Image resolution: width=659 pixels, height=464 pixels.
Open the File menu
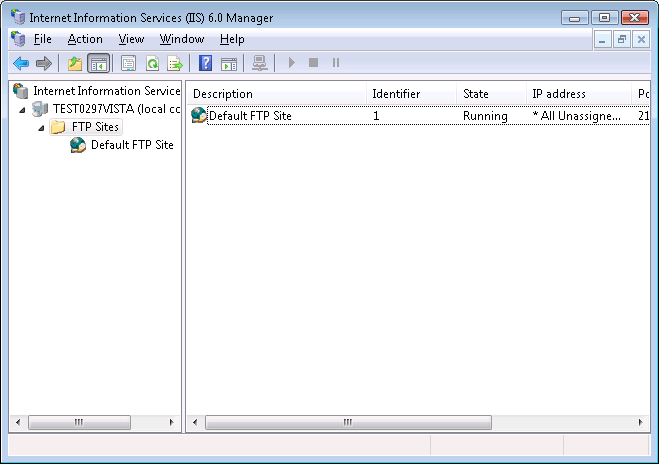(x=42, y=39)
